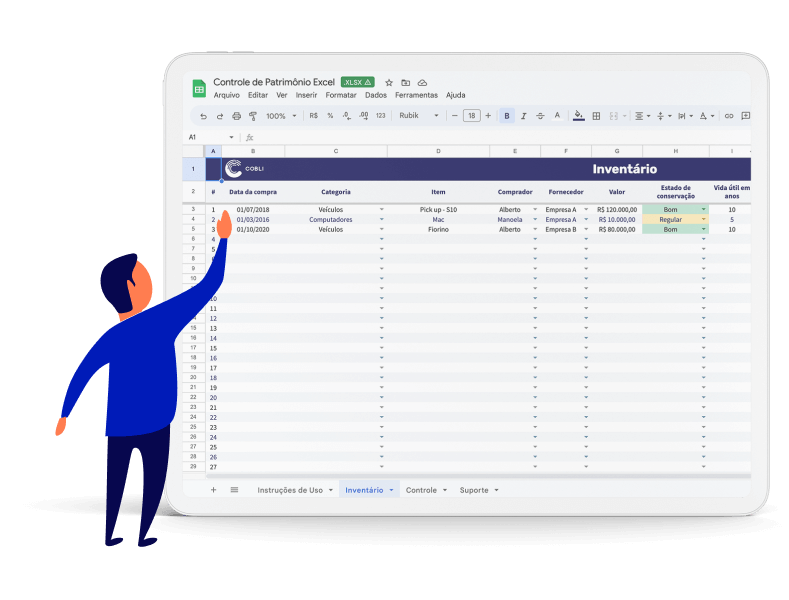Open more number formats (123)

[380, 116]
